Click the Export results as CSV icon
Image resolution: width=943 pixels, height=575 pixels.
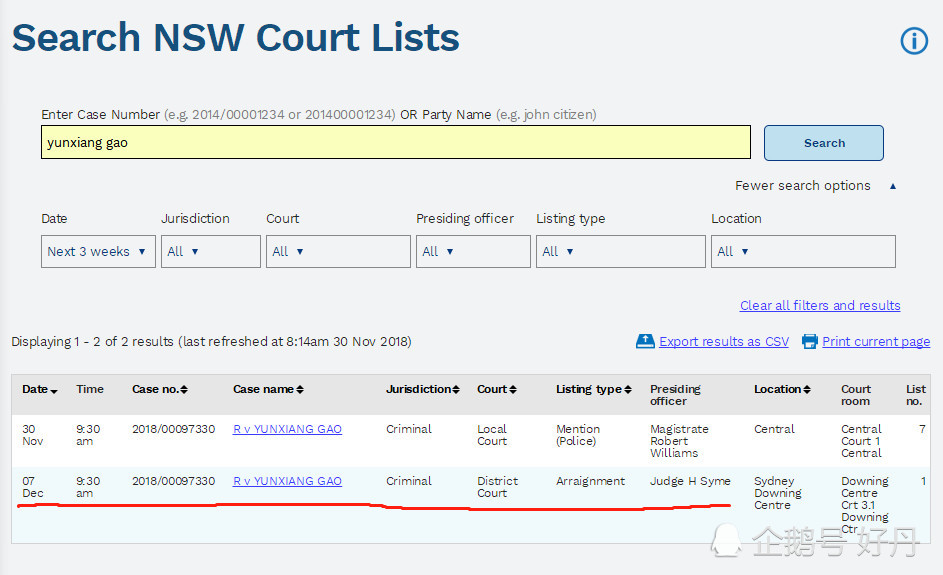point(645,341)
